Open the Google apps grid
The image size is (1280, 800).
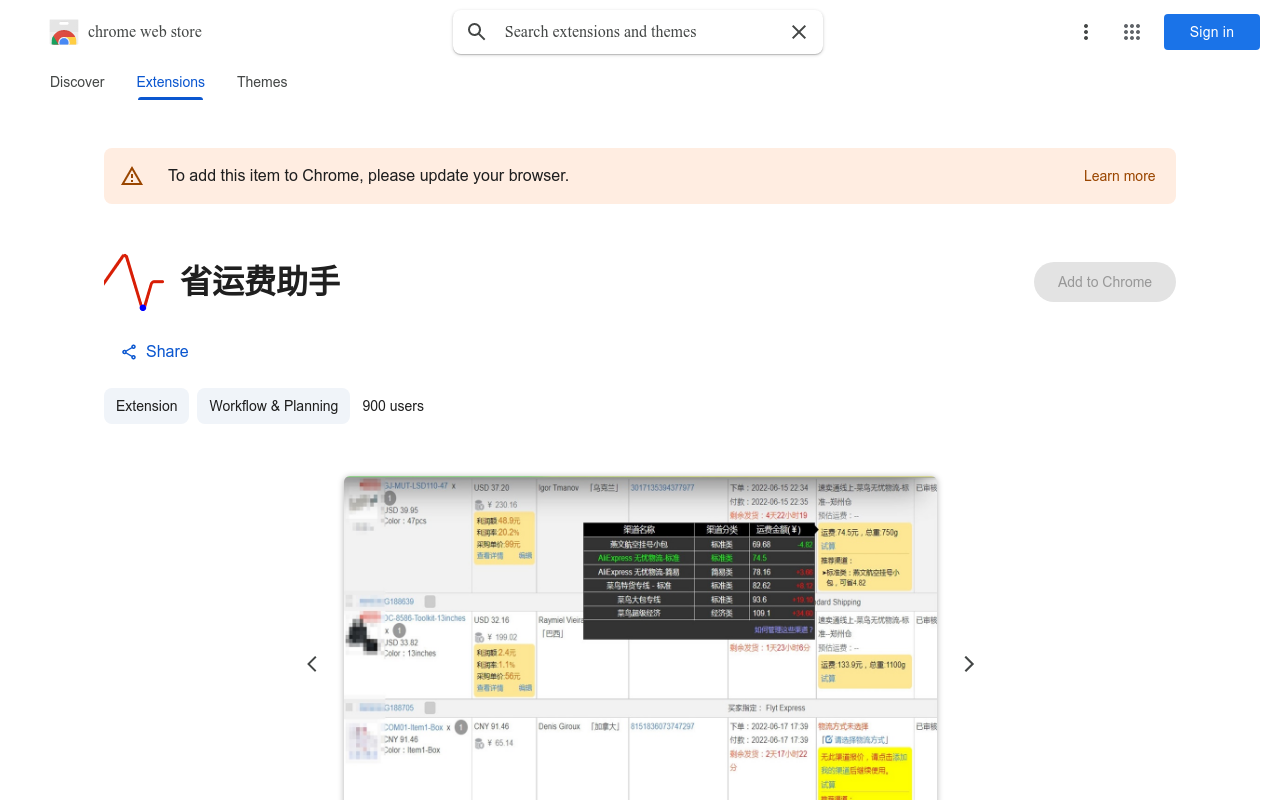tap(1131, 32)
